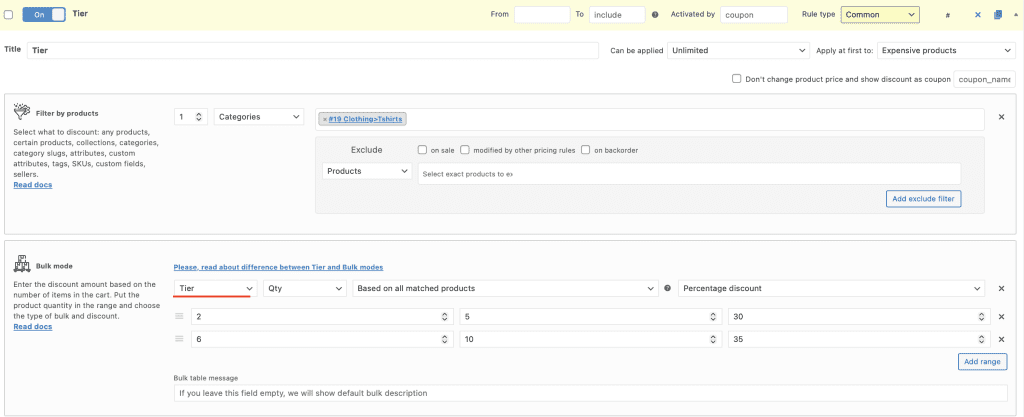Click the Bulk table message input field
Image resolution: width=1024 pixels, height=417 pixels.
click(590, 393)
